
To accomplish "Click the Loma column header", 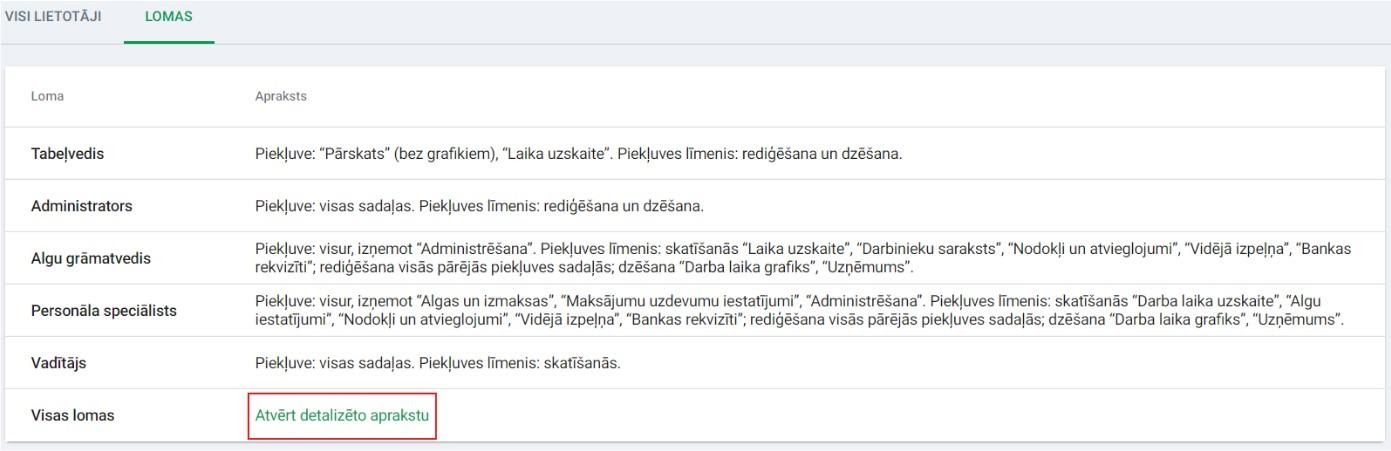I will pyautogui.click(x=48, y=96).
